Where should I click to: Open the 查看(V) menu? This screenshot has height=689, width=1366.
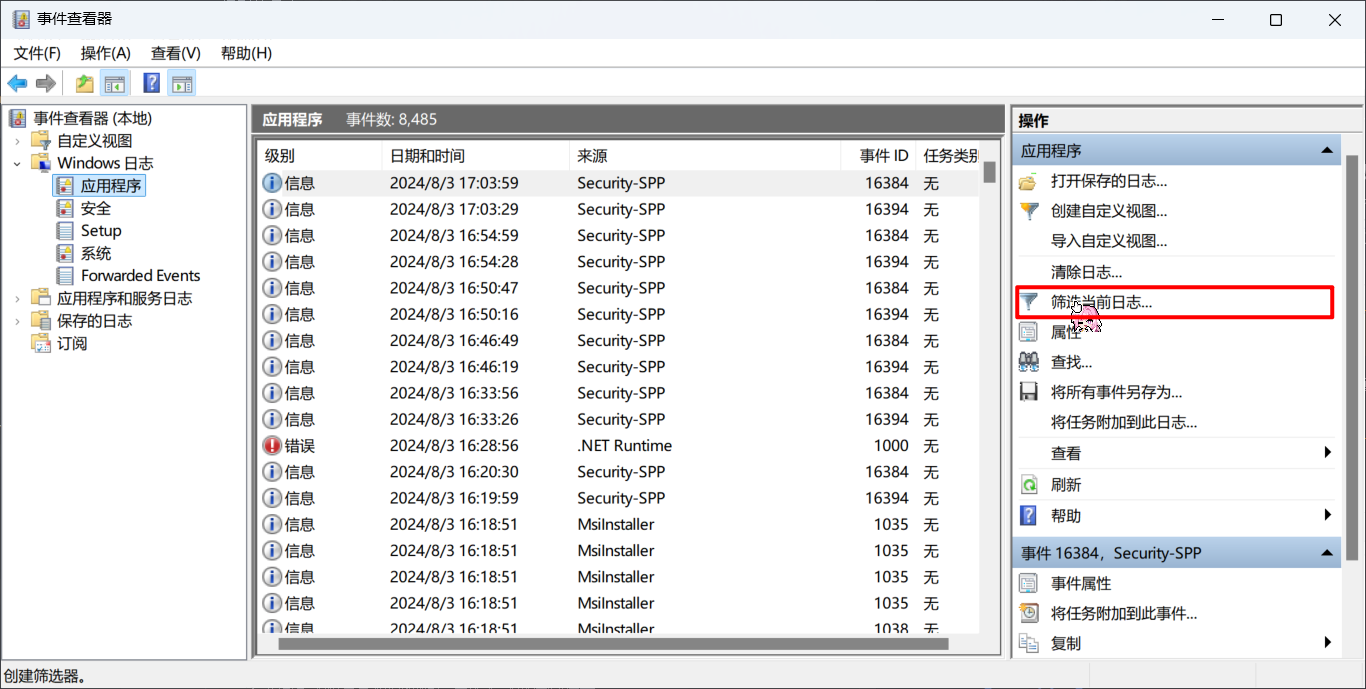176,53
